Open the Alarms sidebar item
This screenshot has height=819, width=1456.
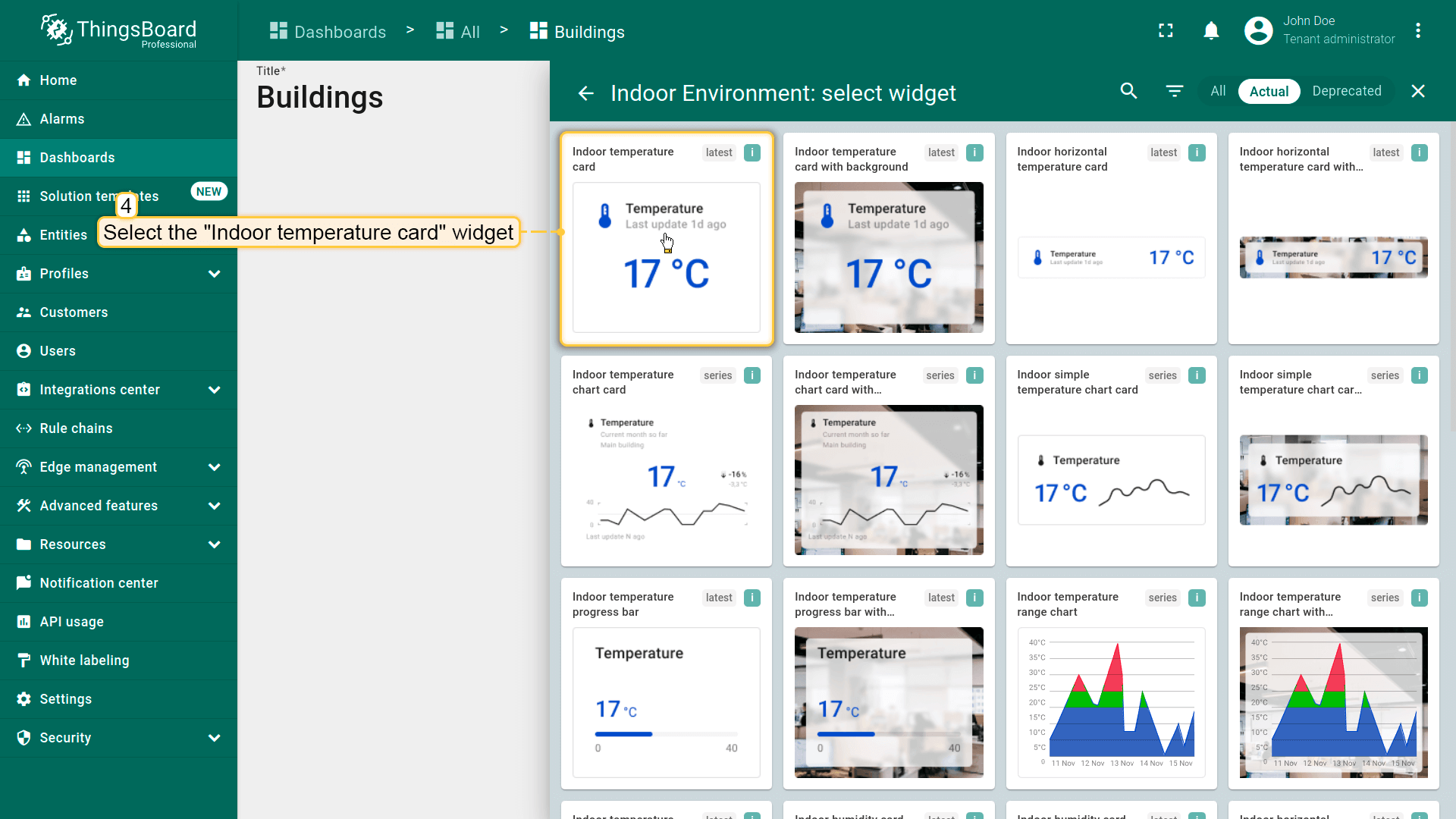[x=62, y=119]
